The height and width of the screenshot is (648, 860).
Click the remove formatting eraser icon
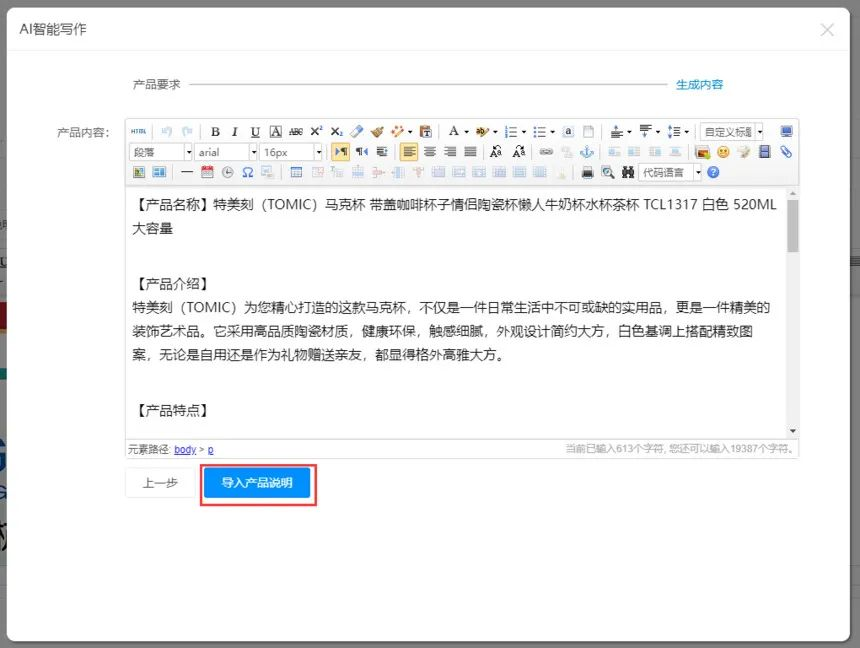click(x=357, y=132)
